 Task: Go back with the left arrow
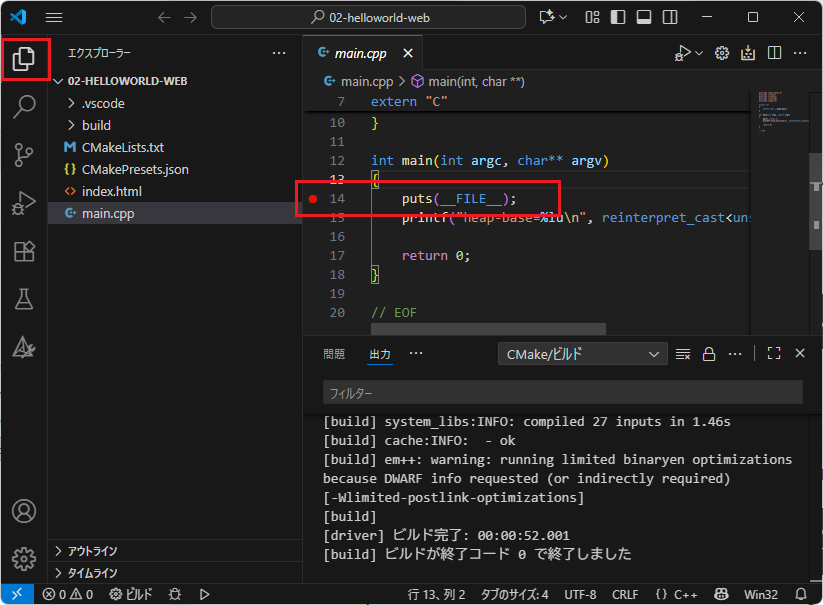(x=164, y=17)
